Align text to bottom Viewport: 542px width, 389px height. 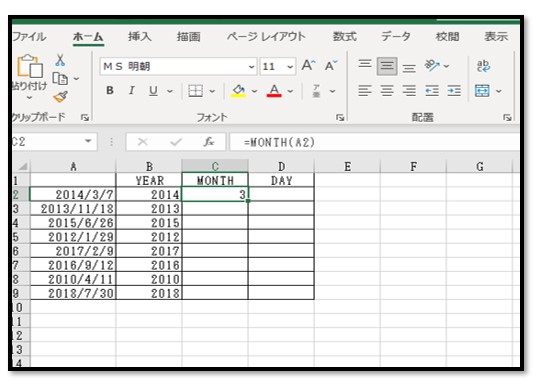pyautogui.click(x=409, y=67)
